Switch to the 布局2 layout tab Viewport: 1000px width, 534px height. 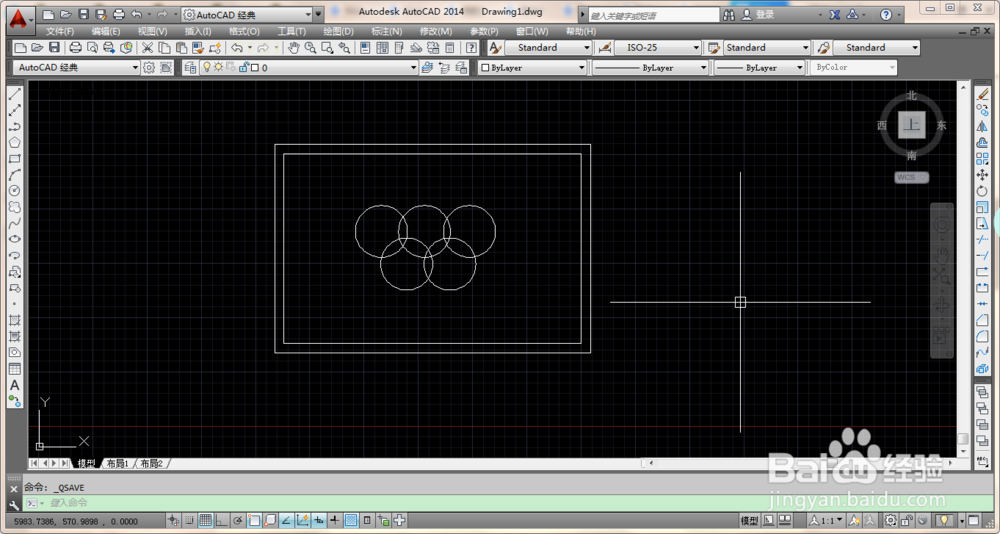[152, 464]
